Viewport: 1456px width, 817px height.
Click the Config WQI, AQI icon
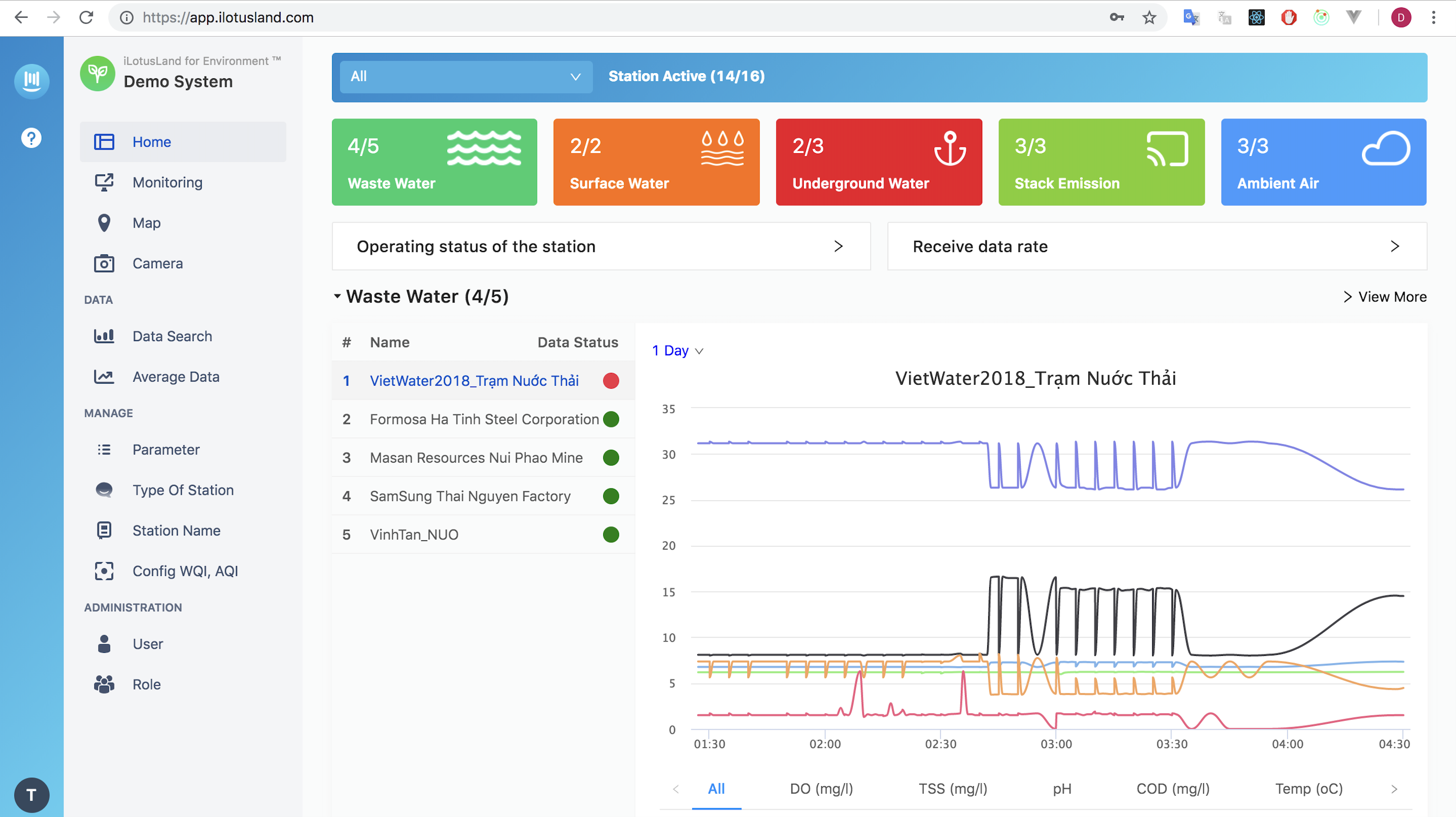click(104, 571)
